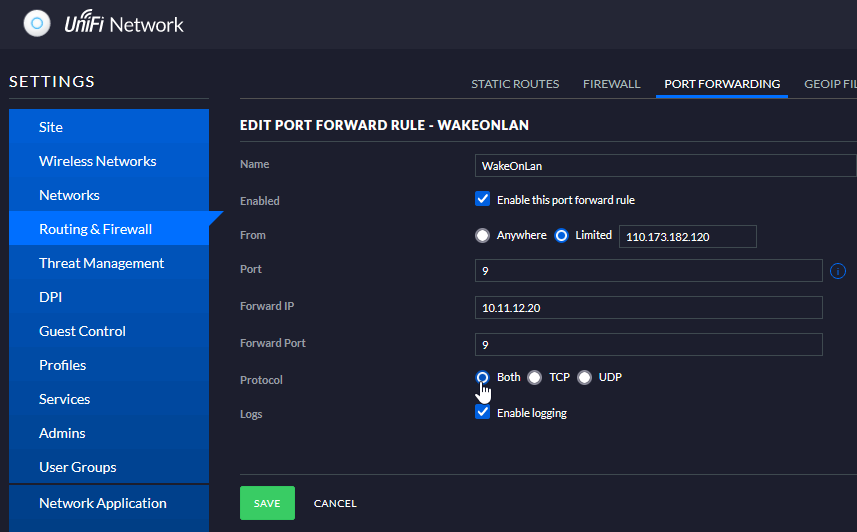Choose the TCP protocol option
This screenshot has width=857, height=532.
535,377
